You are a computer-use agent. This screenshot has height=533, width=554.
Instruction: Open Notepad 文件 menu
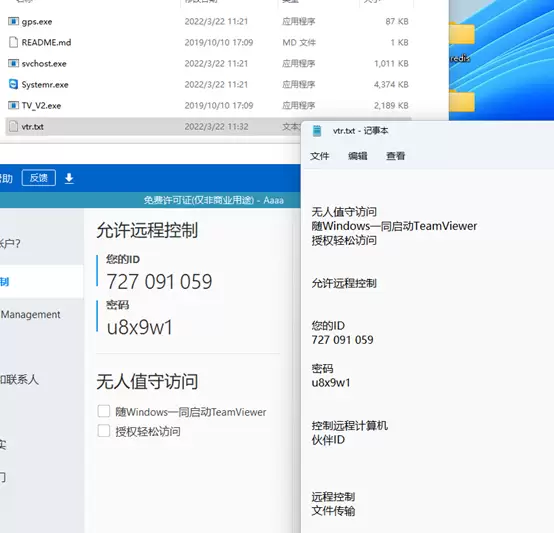click(x=319, y=156)
